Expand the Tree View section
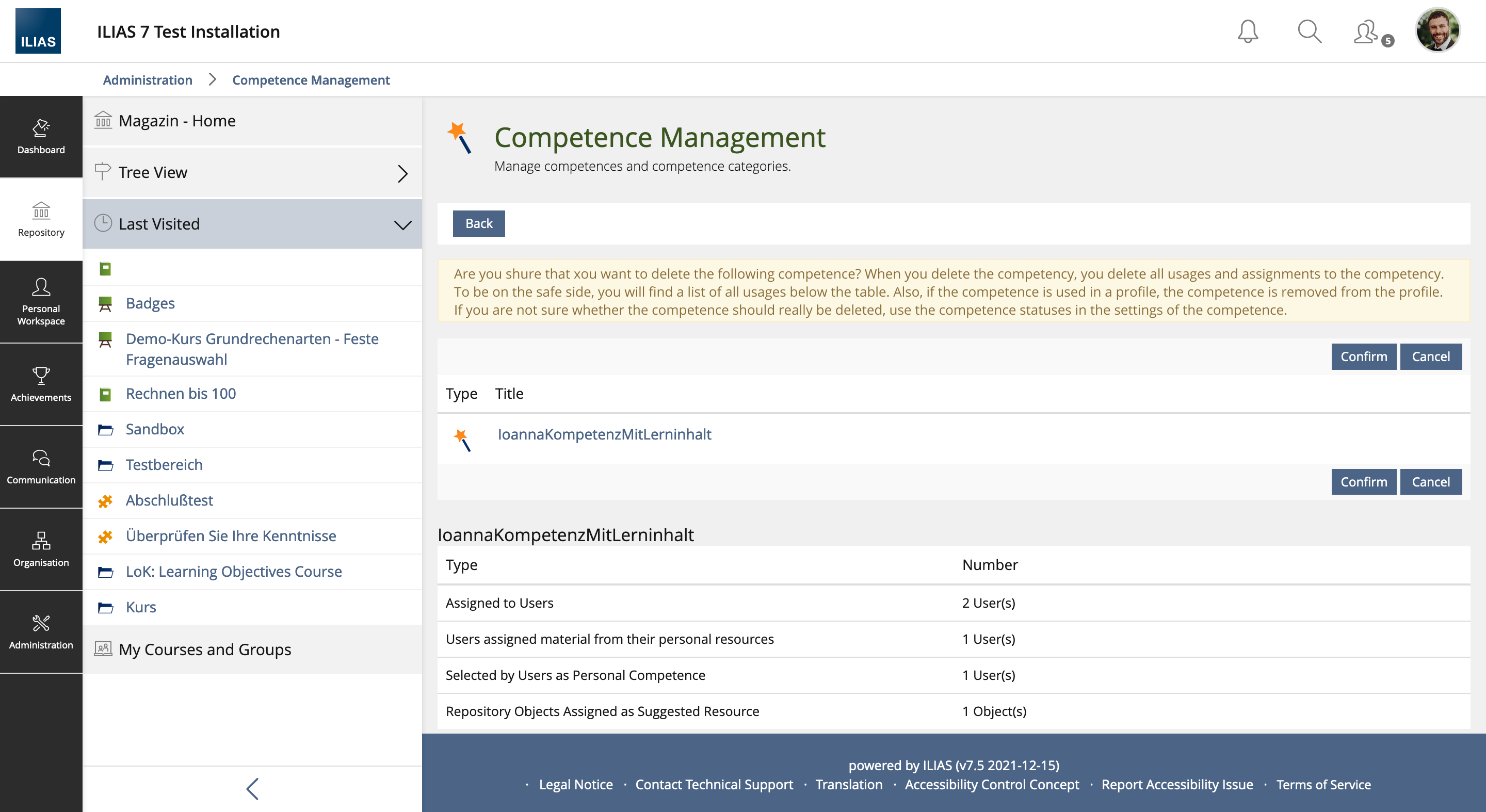The width and height of the screenshot is (1486, 812). (x=252, y=172)
